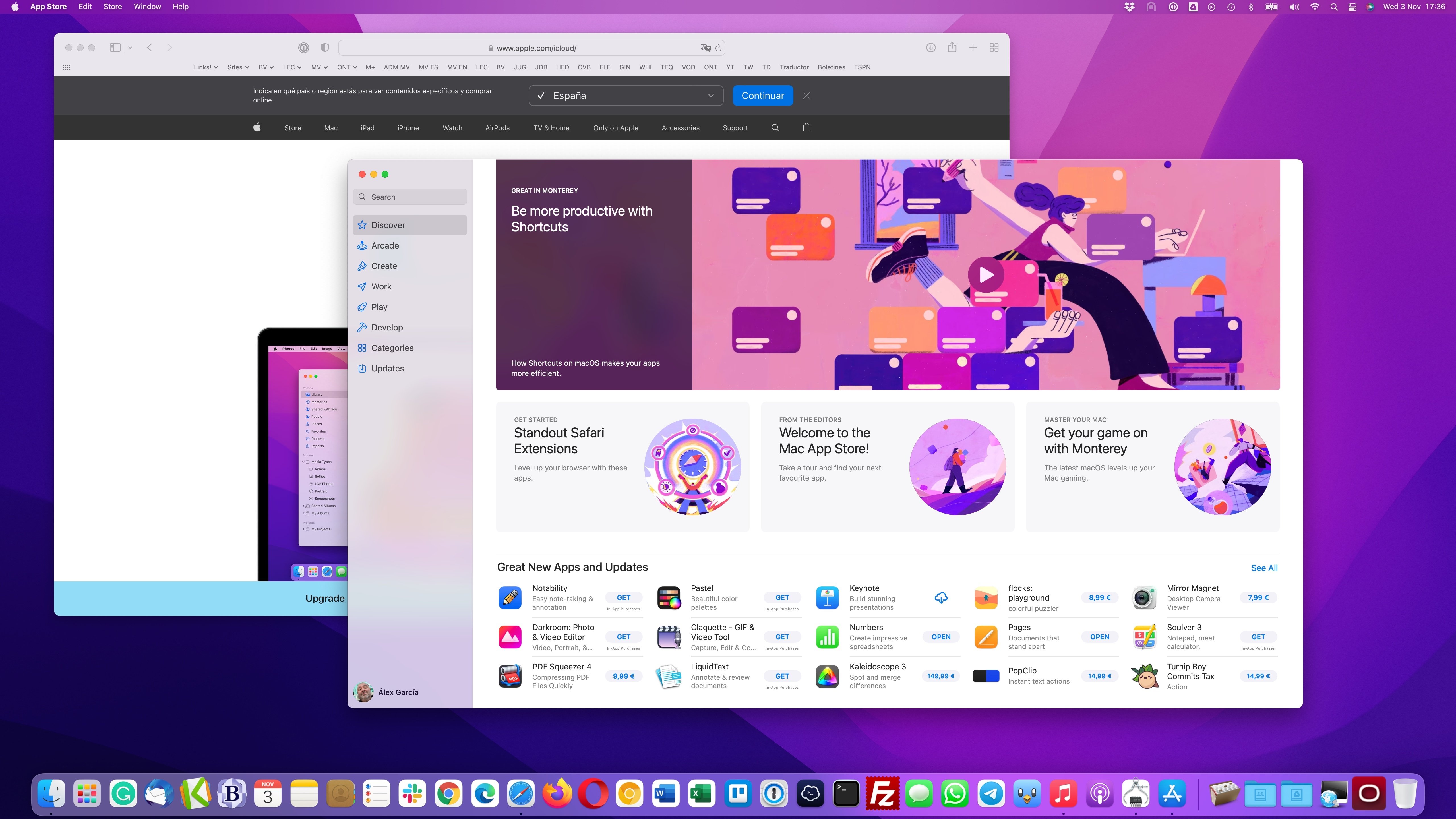
Task: Toggle the Safari sidebar
Action: pos(115,47)
